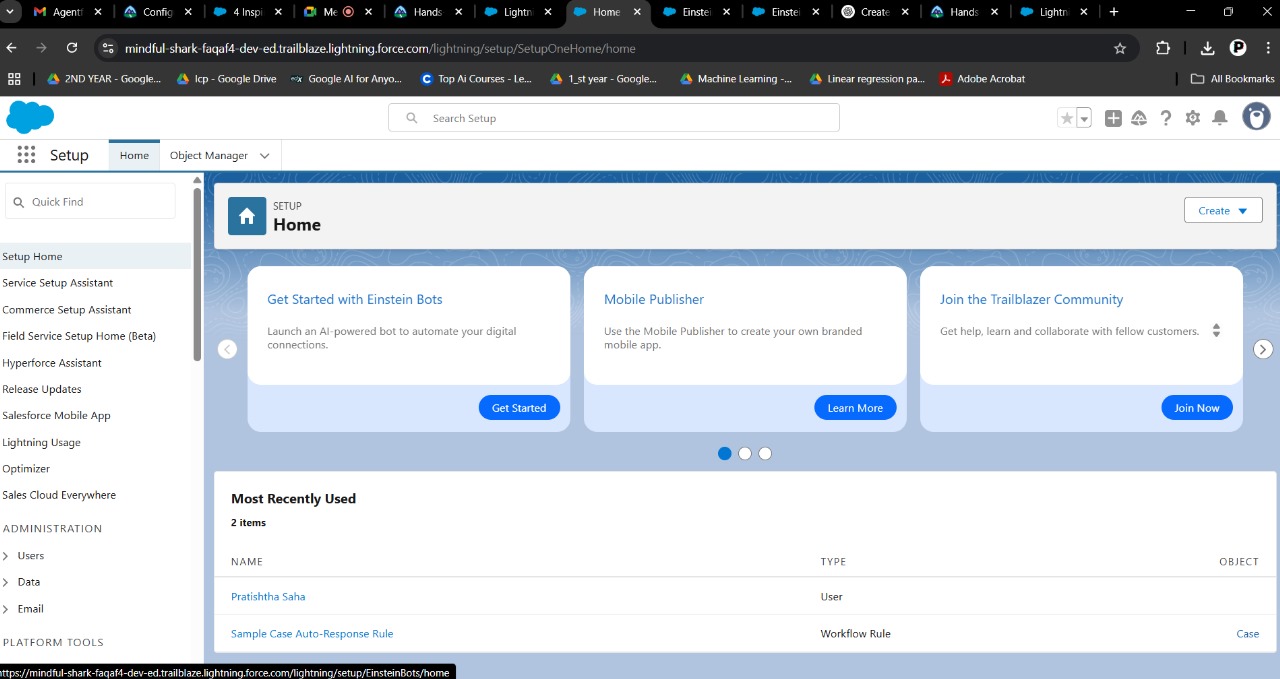
Task: Open Sample Case Auto-Response Rule link
Action: [312, 633]
